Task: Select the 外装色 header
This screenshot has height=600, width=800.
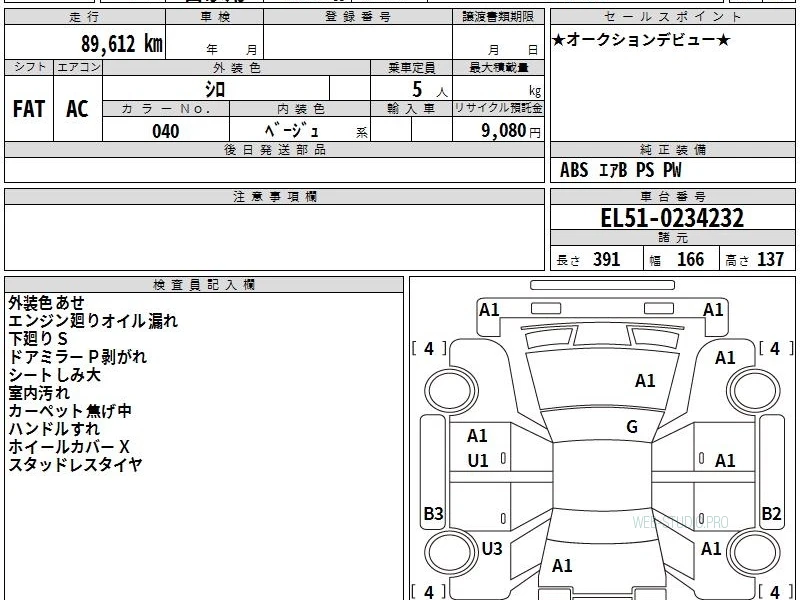Action: (237, 67)
